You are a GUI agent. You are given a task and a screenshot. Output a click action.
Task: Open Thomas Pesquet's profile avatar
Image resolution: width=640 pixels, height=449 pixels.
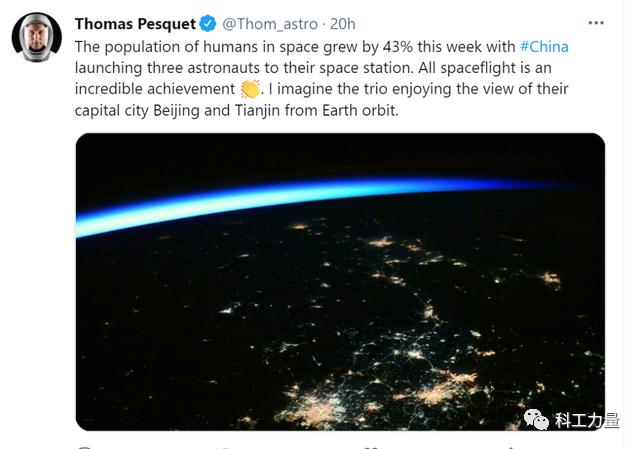click(37, 38)
